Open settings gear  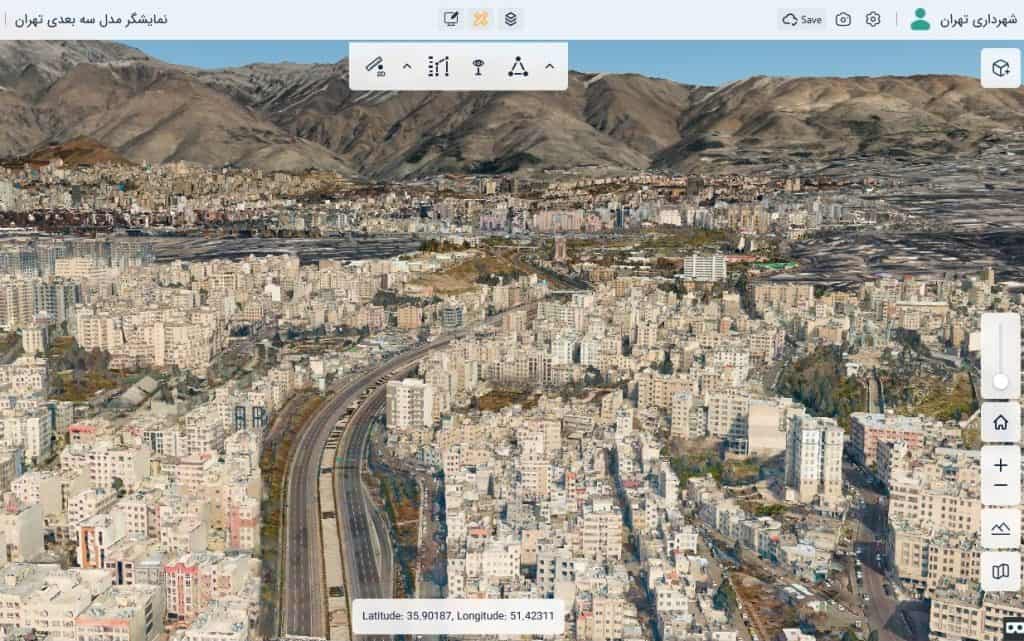873,19
